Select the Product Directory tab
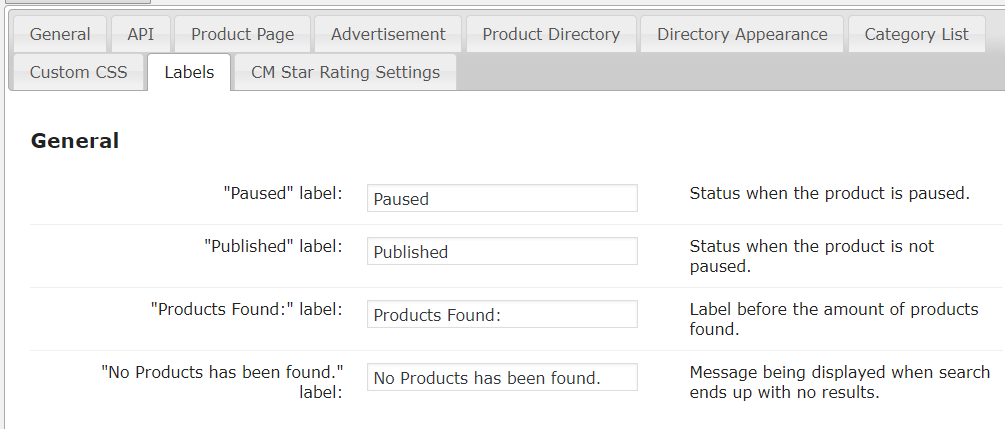The height and width of the screenshot is (429, 1005). [551, 34]
